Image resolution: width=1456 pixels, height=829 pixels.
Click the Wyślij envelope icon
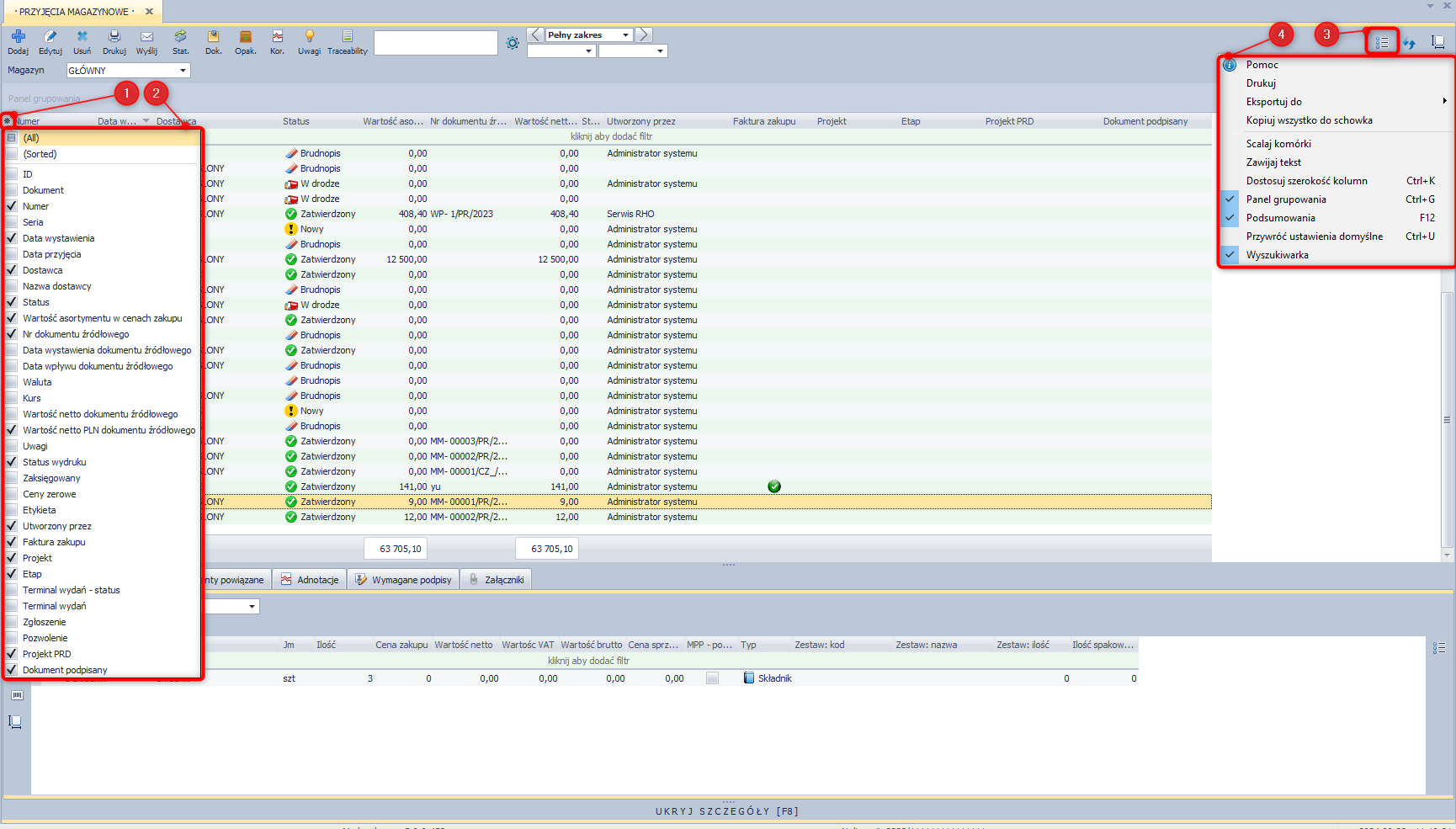click(x=146, y=37)
